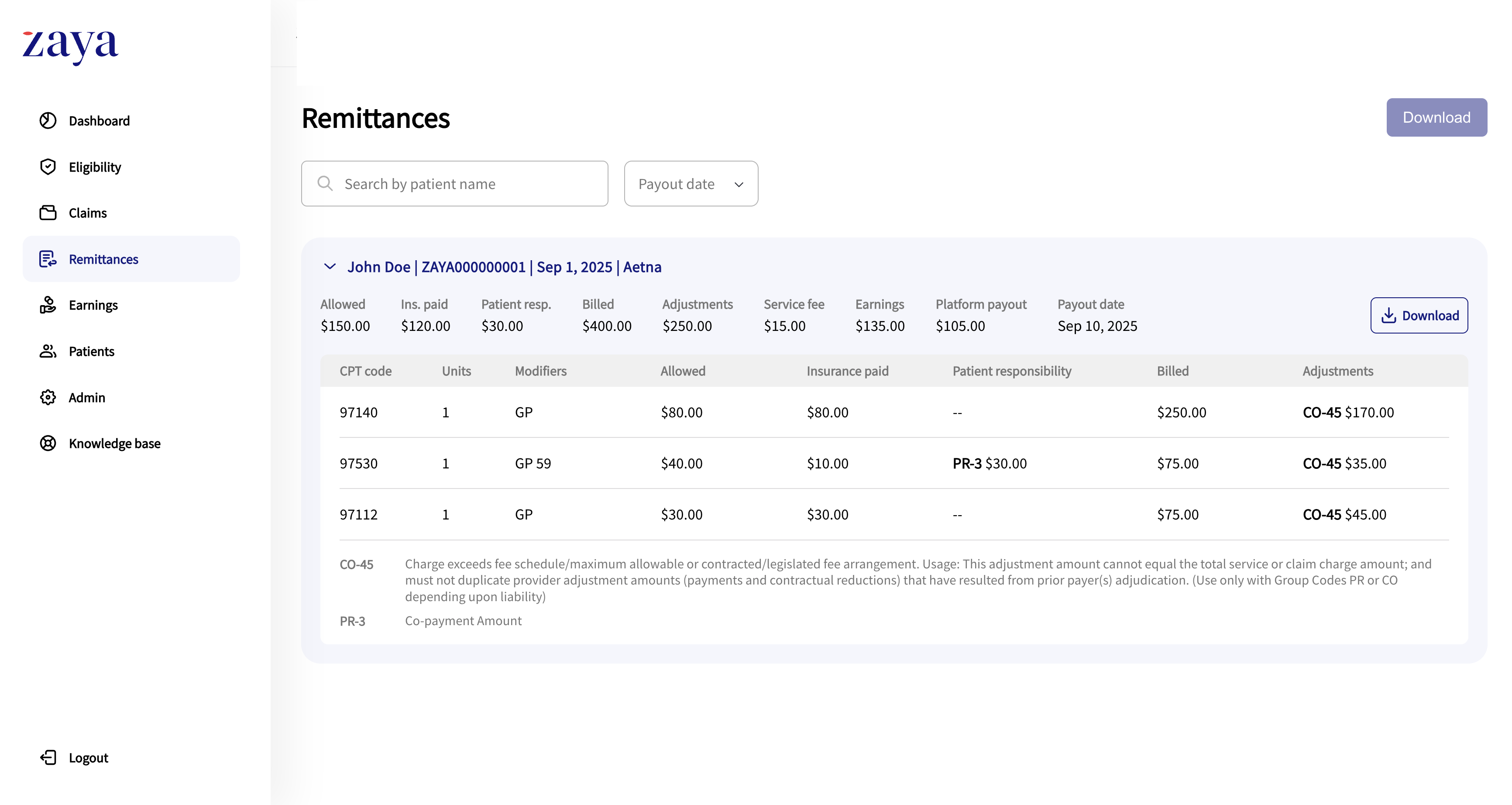Viewport: 1512px width, 805px height.
Task: Select the Patients sidebar label
Action: (x=91, y=352)
